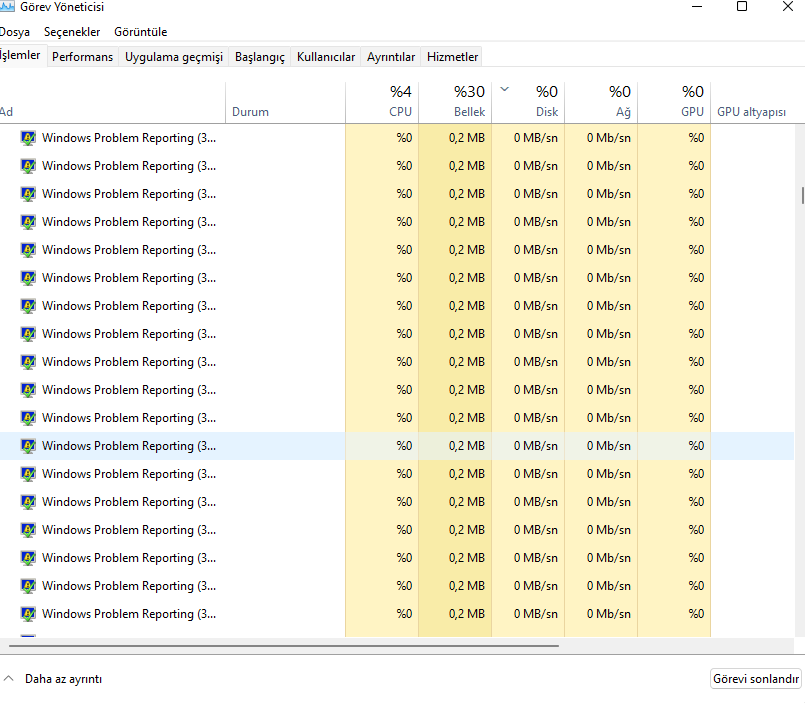The height and width of the screenshot is (703, 805).
Task: Click the 0 MB/sn cell in the selected row
Action: pyautogui.click(x=528, y=446)
